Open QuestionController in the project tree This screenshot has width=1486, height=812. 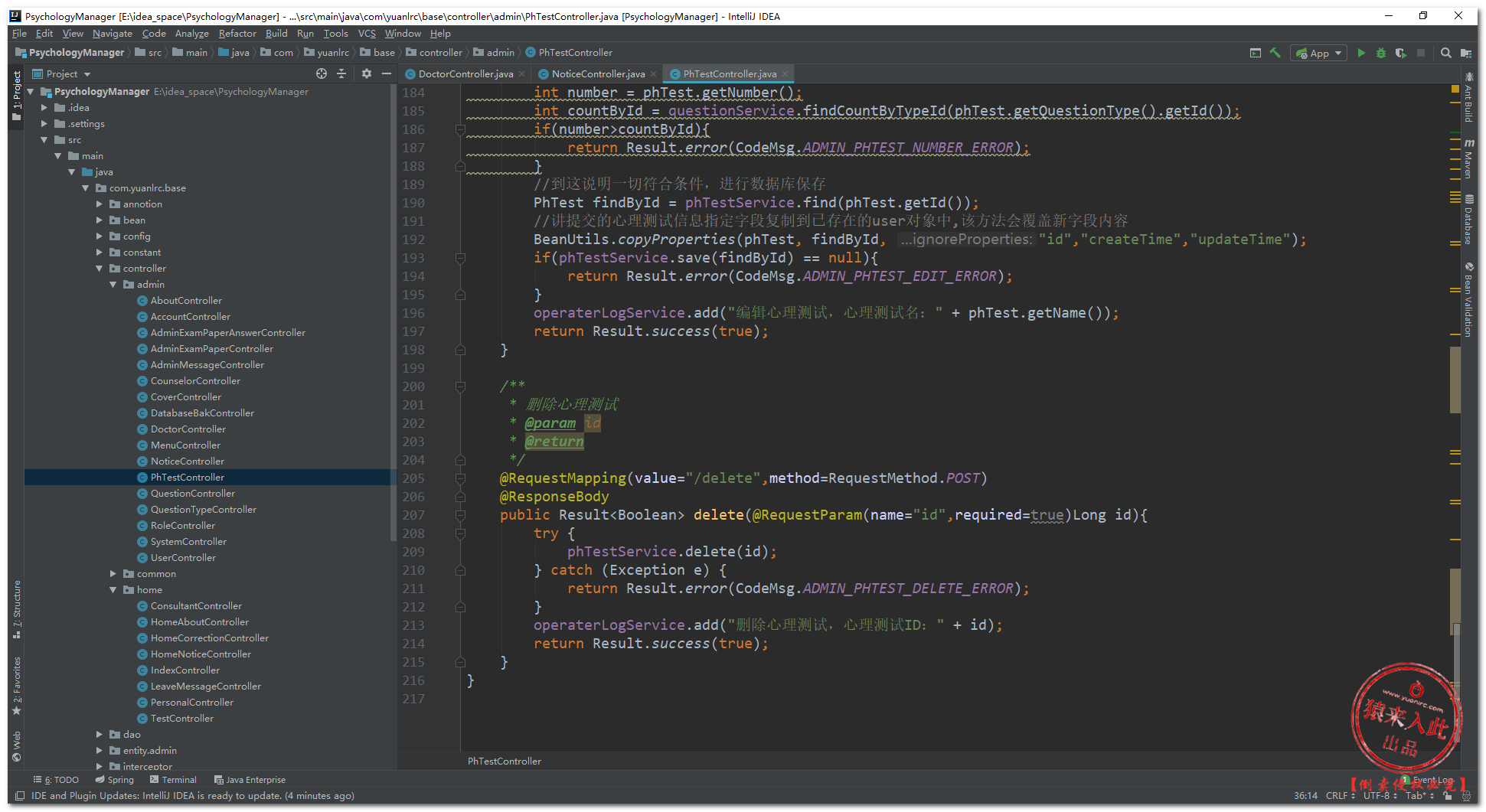coord(192,494)
